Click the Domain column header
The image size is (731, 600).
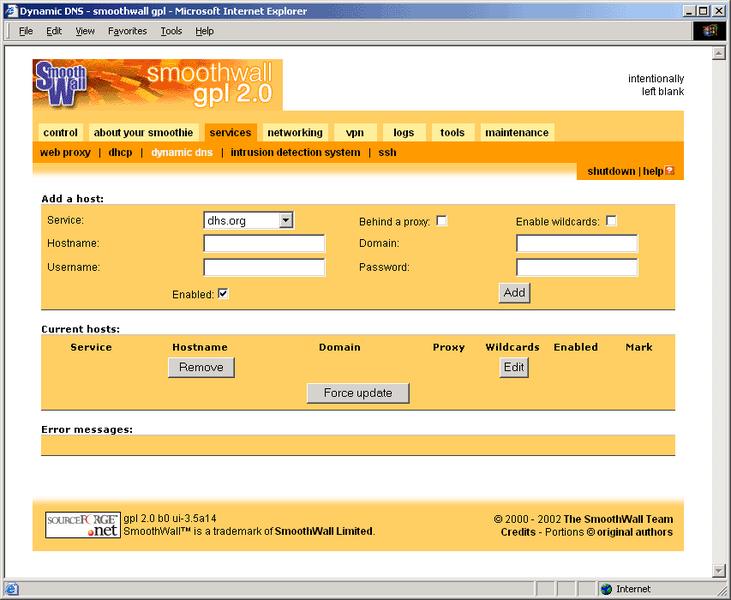pyautogui.click(x=339, y=347)
